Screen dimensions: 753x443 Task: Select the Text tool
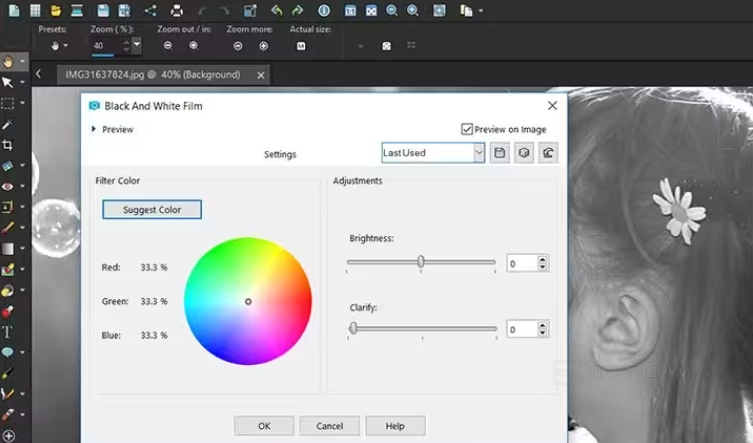point(8,331)
